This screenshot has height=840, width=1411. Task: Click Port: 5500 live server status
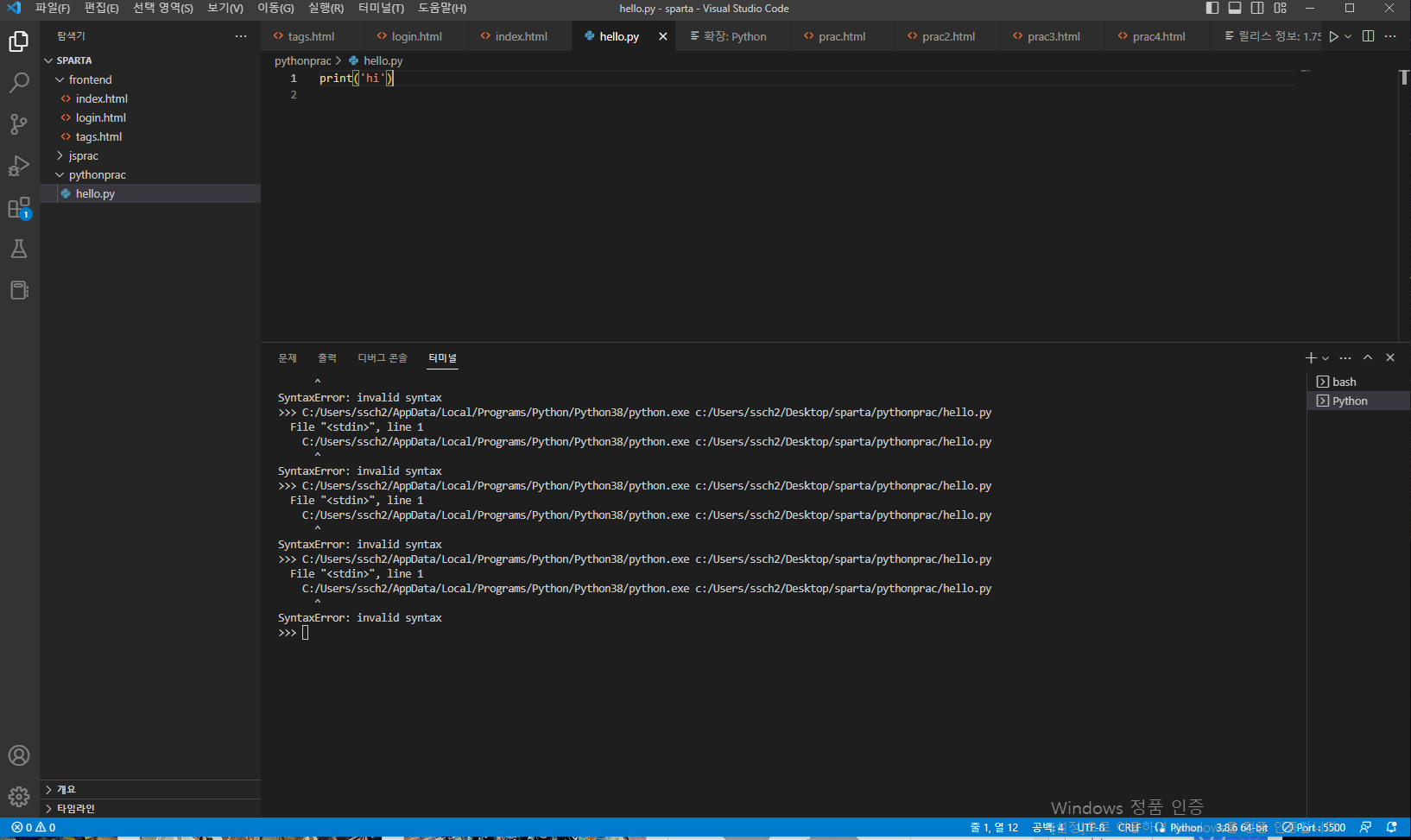[x=1314, y=828]
